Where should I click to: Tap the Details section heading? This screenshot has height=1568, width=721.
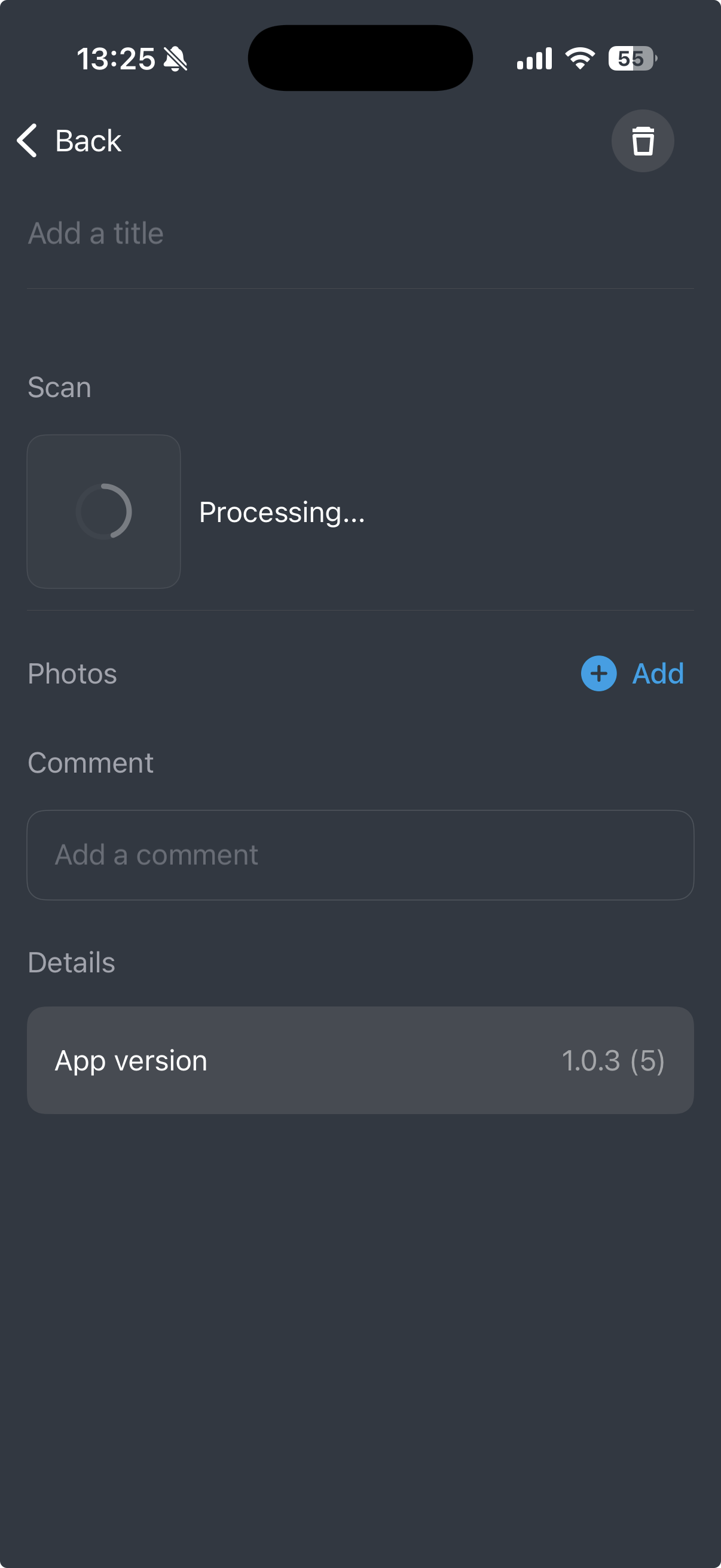click(x=72, y=963)
